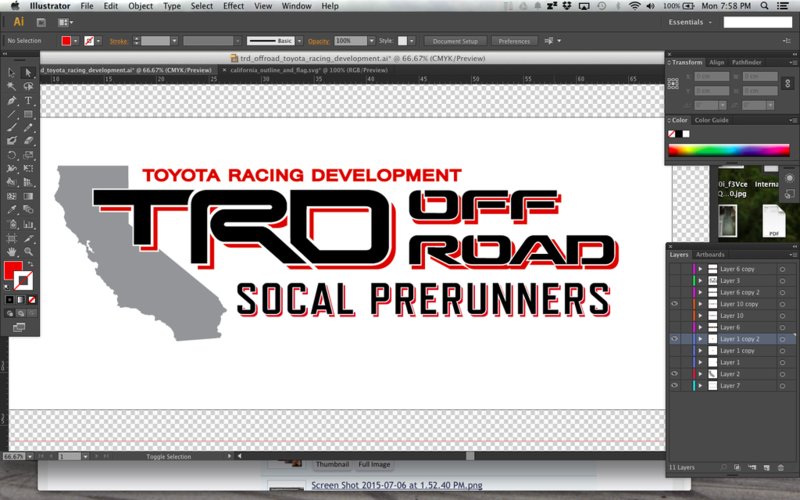Select the Magic Wand tool
Image resolution: width=800 pixels, height=500 pixels.
click(x=11, y=86)
